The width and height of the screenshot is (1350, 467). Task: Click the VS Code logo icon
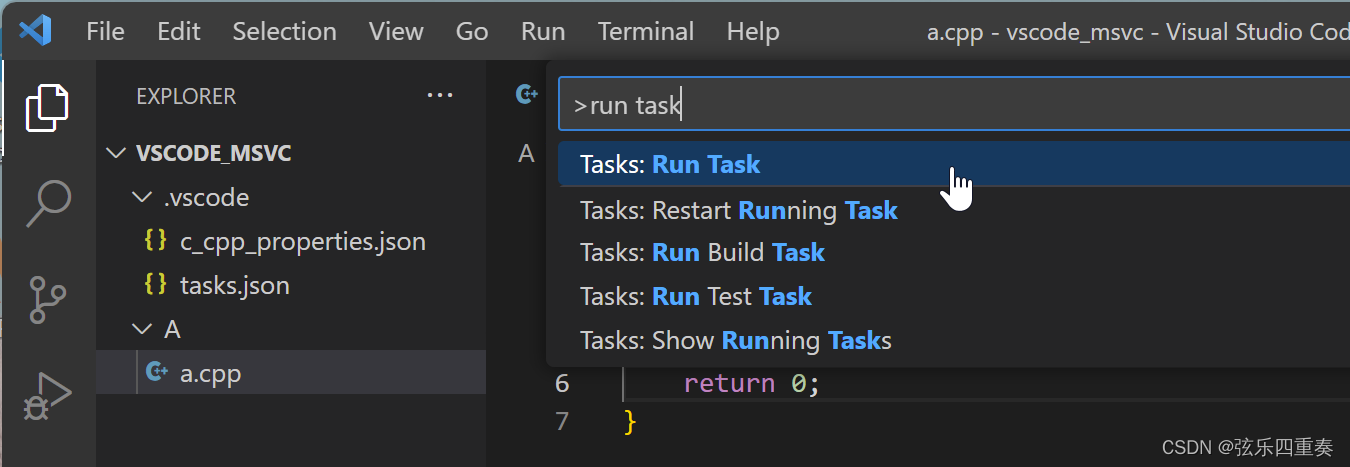coord(35,31)
